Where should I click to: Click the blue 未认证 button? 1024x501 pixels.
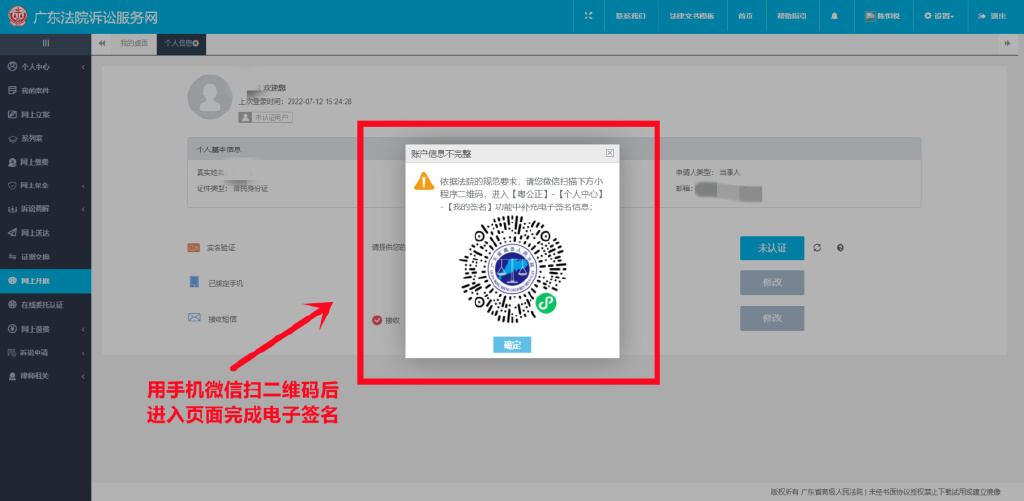(x=772, y=248)
